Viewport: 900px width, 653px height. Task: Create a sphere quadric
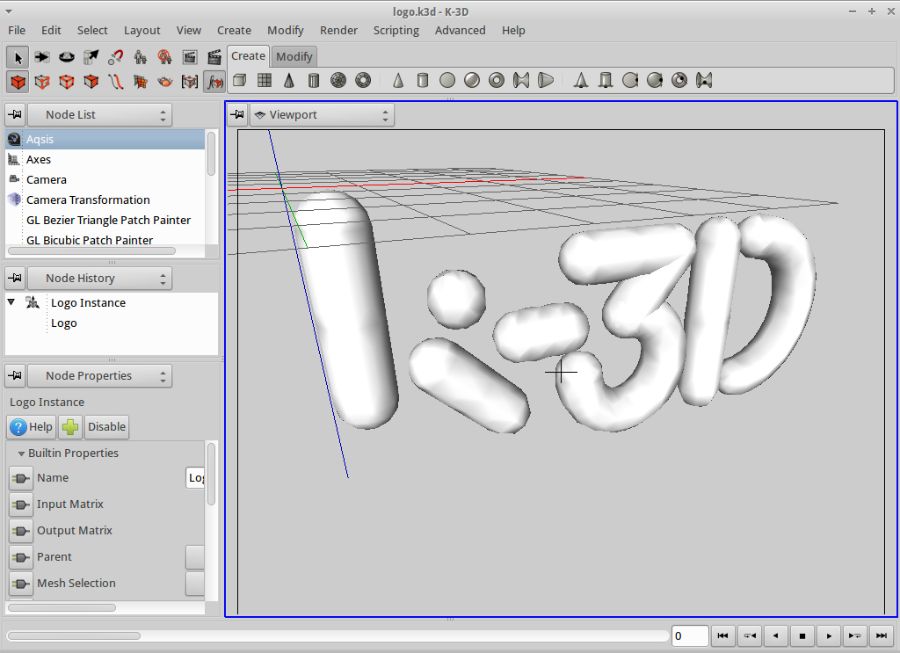447,81
